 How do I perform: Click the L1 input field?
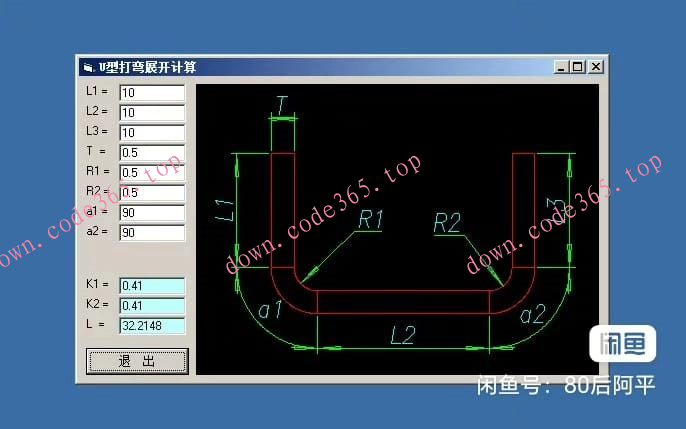pos(152,93)
